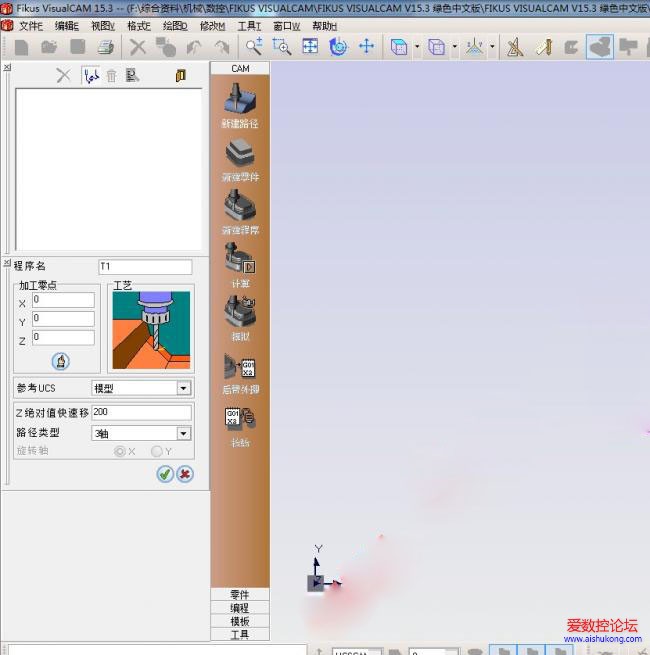Open dropdown arrow next to UCS axes icon
This screenshot has height=655, width=650.
[x=493, y=46]
